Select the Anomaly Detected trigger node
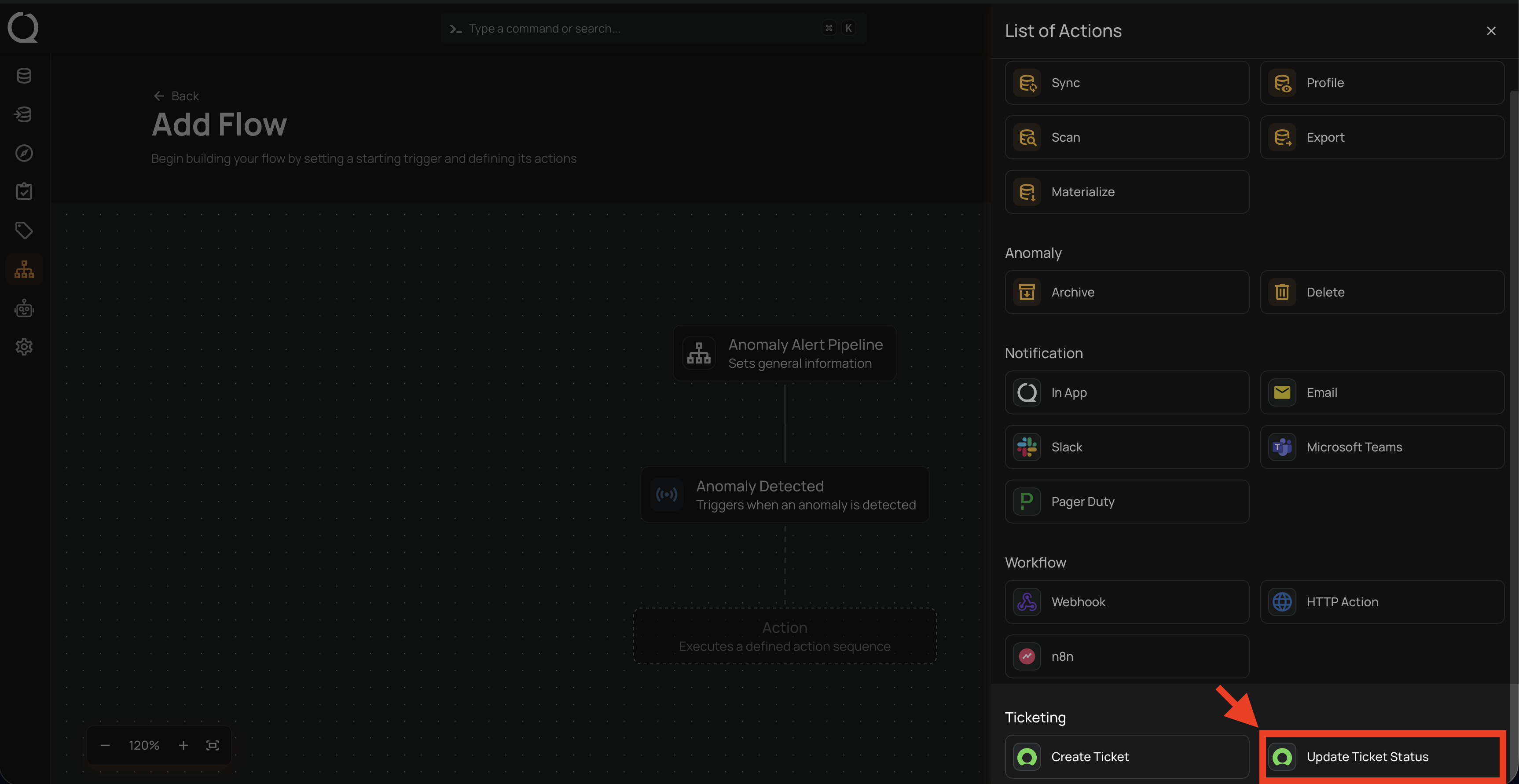This screenshot has height=784, width=1519. (x=785, y=495)
